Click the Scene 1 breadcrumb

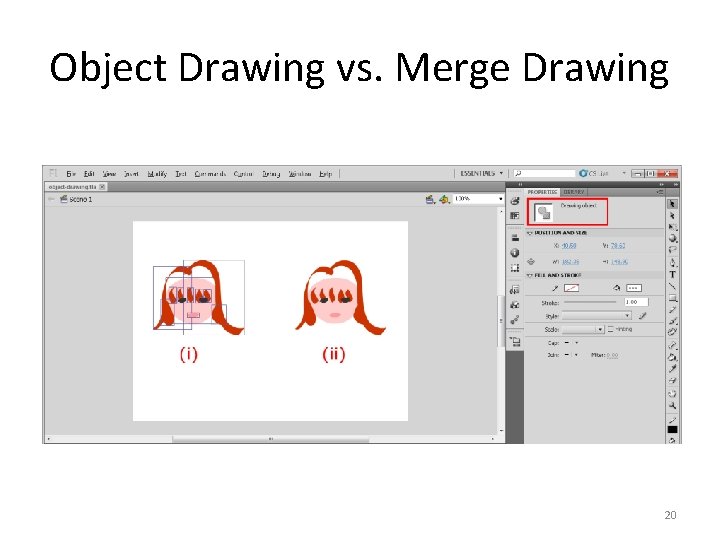[x=76, y=199]
